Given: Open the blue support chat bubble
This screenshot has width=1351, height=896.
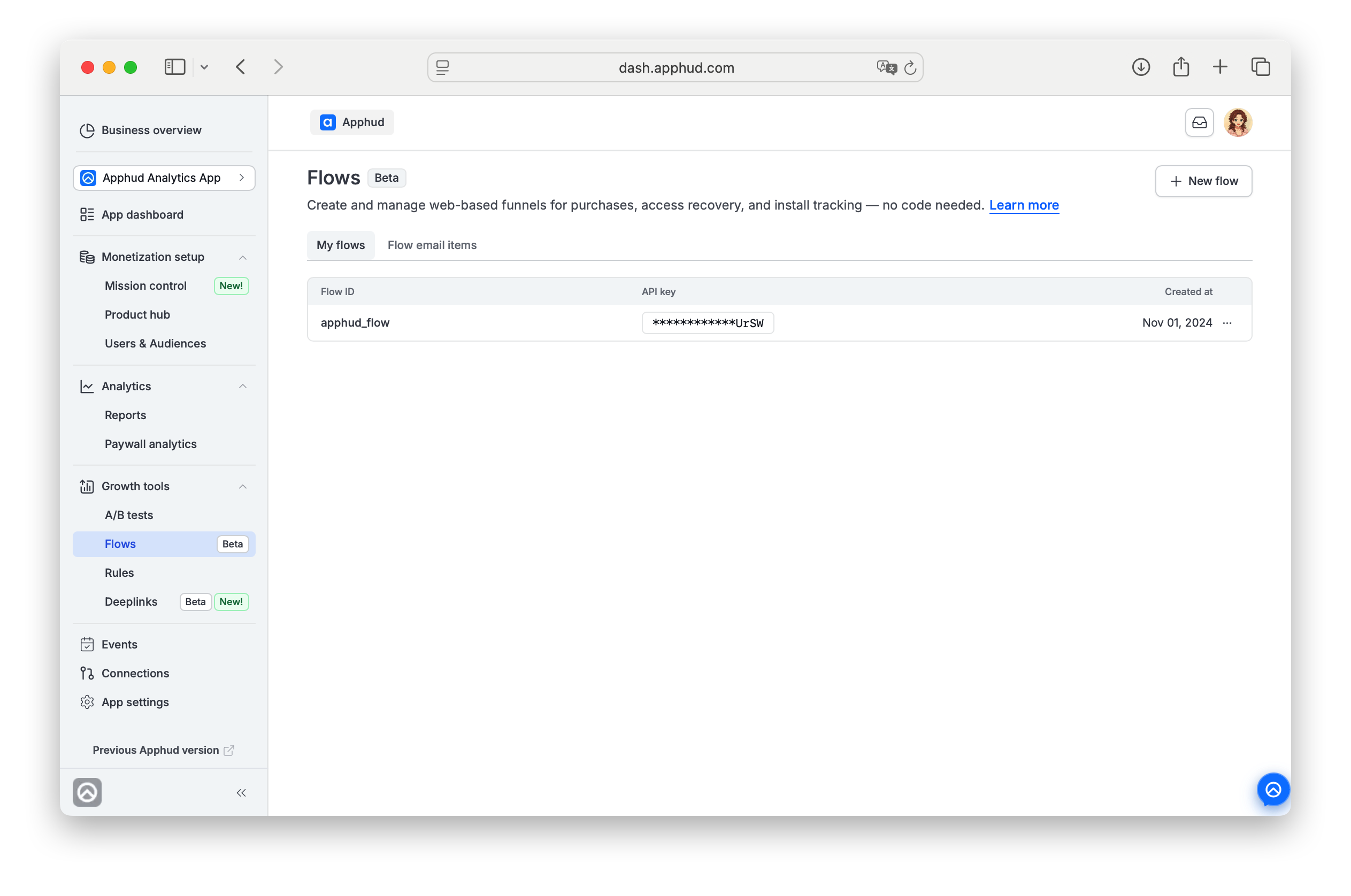Looking at the screenshot, I should (x=1274, y=790).
